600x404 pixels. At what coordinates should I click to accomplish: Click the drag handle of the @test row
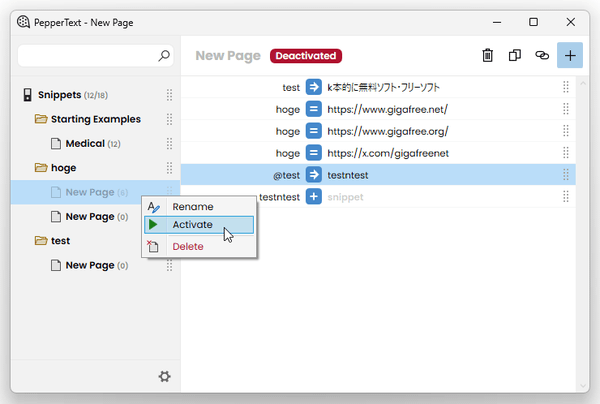point(566,175)
